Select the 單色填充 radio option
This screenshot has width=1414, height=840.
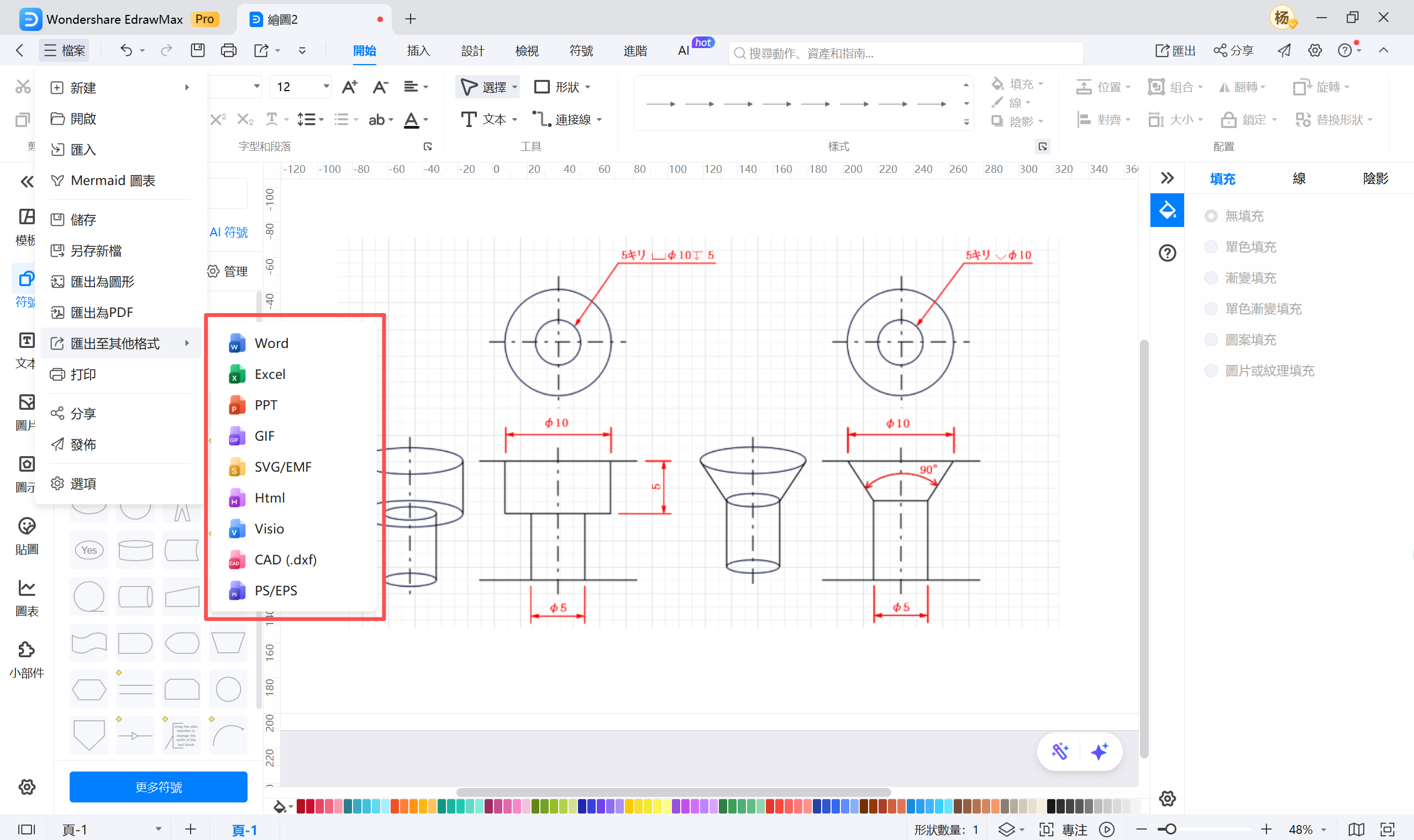(1211, 247)
